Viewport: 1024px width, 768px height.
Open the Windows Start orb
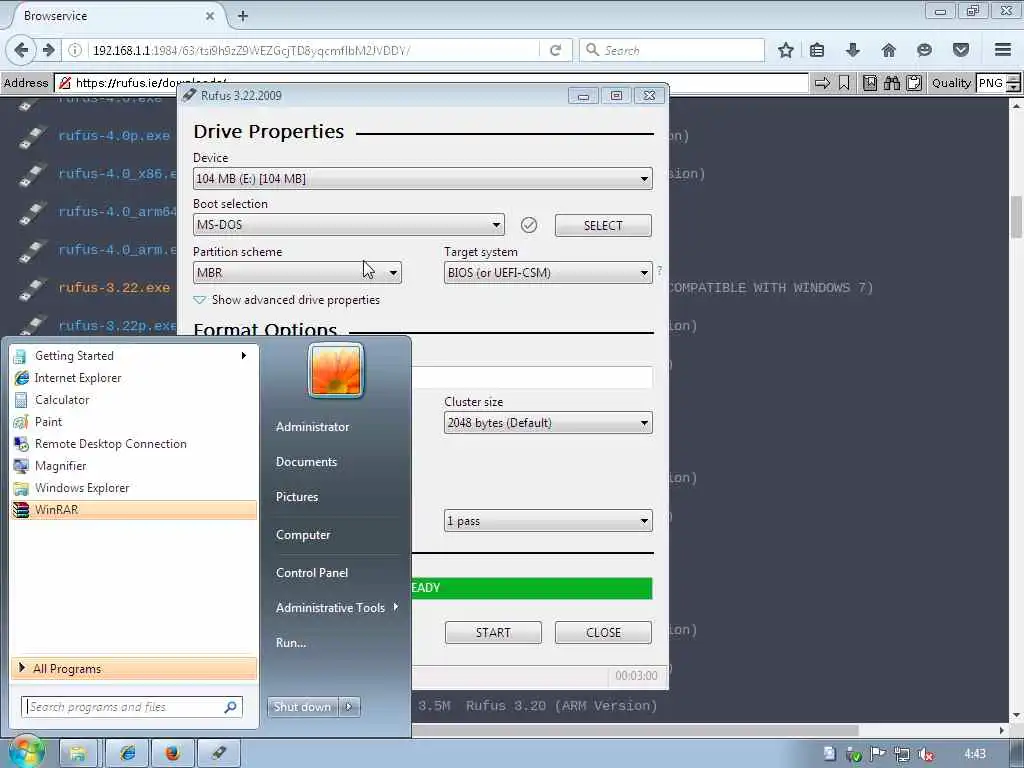click(26, 752)
